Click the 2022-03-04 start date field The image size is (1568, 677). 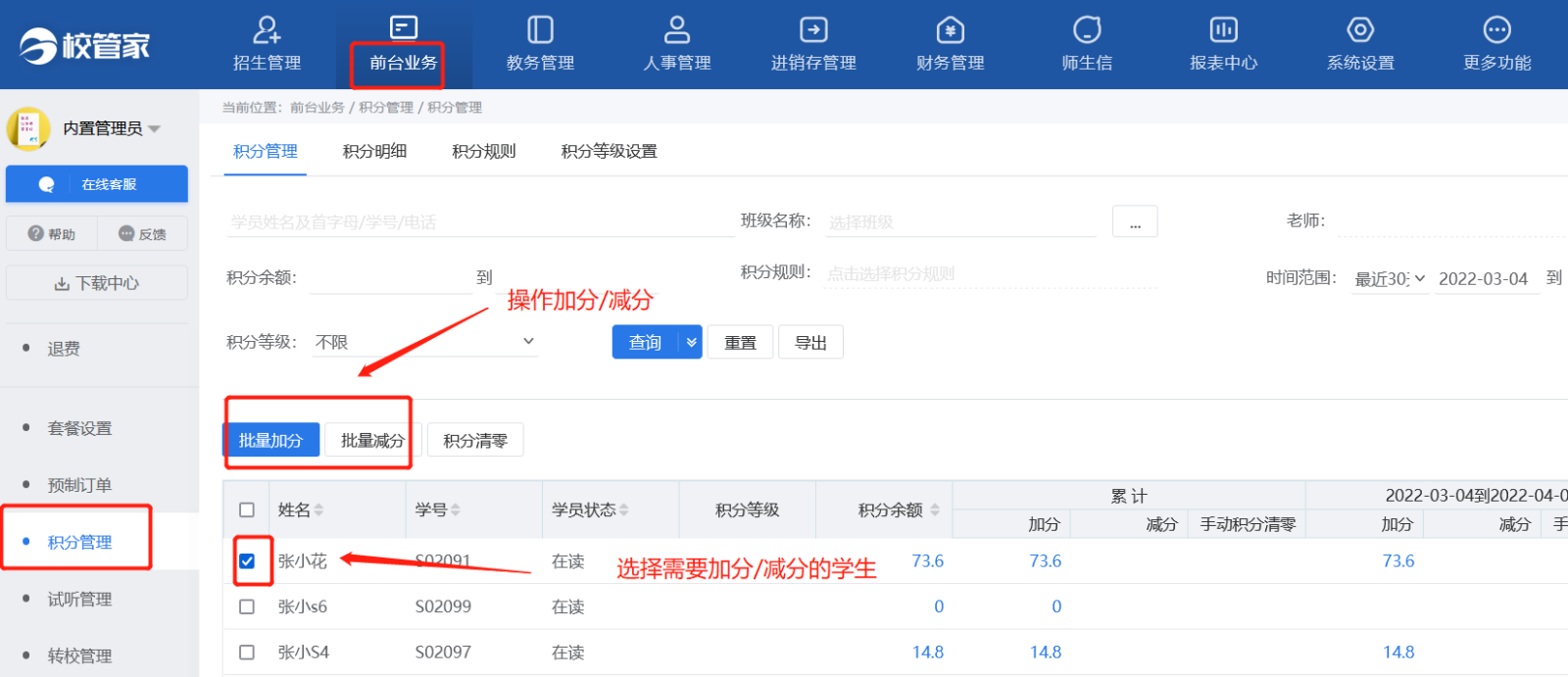click(x=1487, y=279)
